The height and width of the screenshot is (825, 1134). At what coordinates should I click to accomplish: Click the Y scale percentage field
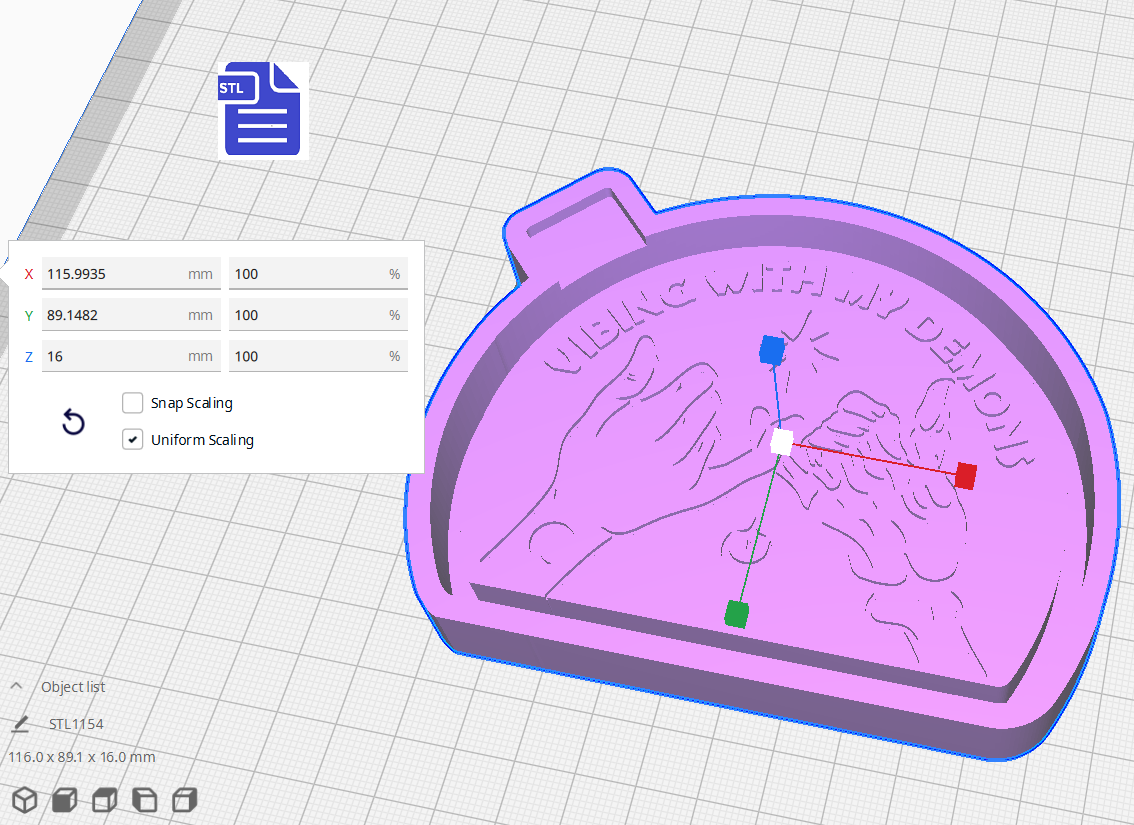(318, 314)
